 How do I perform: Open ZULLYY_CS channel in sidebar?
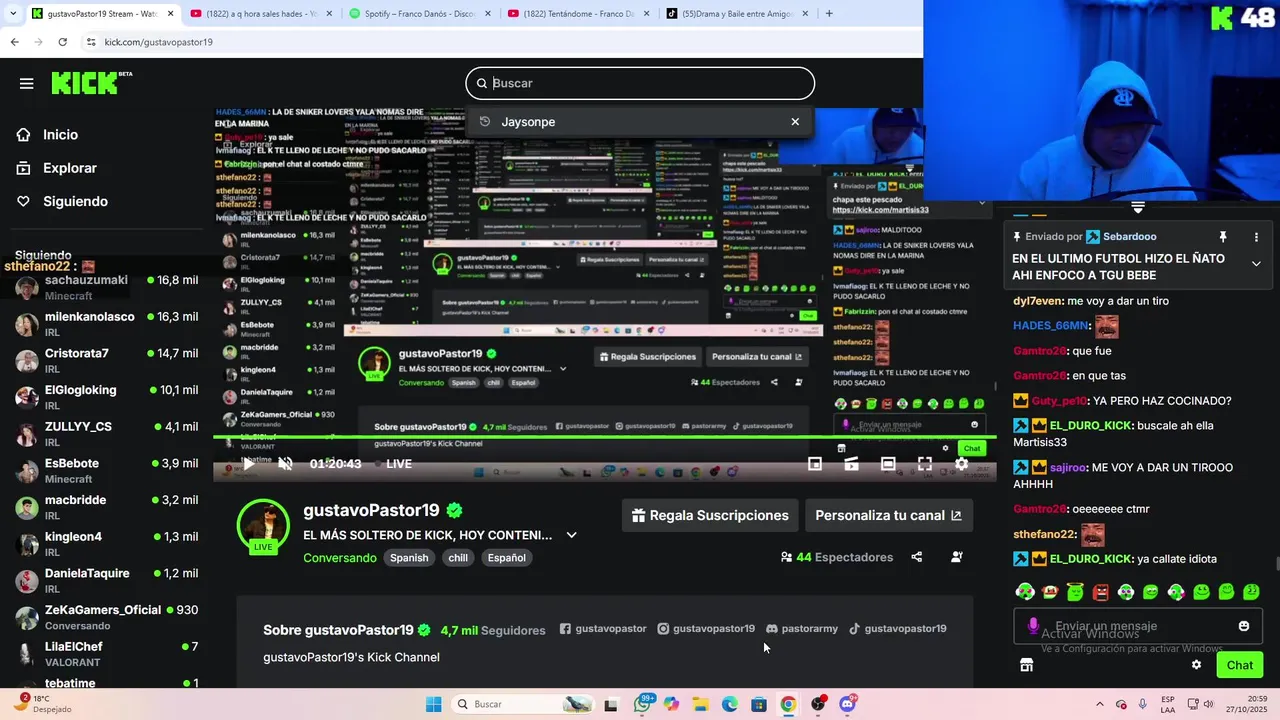[x=106, y=434]
